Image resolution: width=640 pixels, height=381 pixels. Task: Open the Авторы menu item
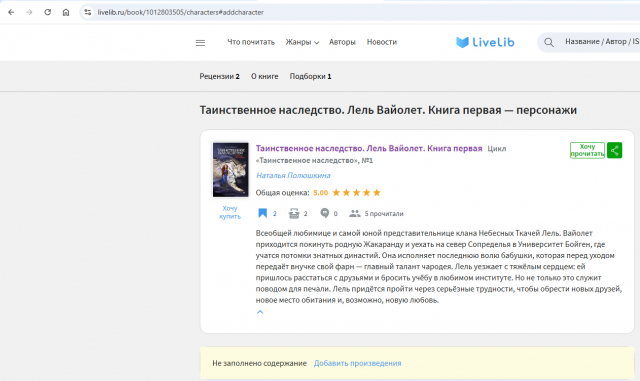pyautogui.click(x=342, y=42)
